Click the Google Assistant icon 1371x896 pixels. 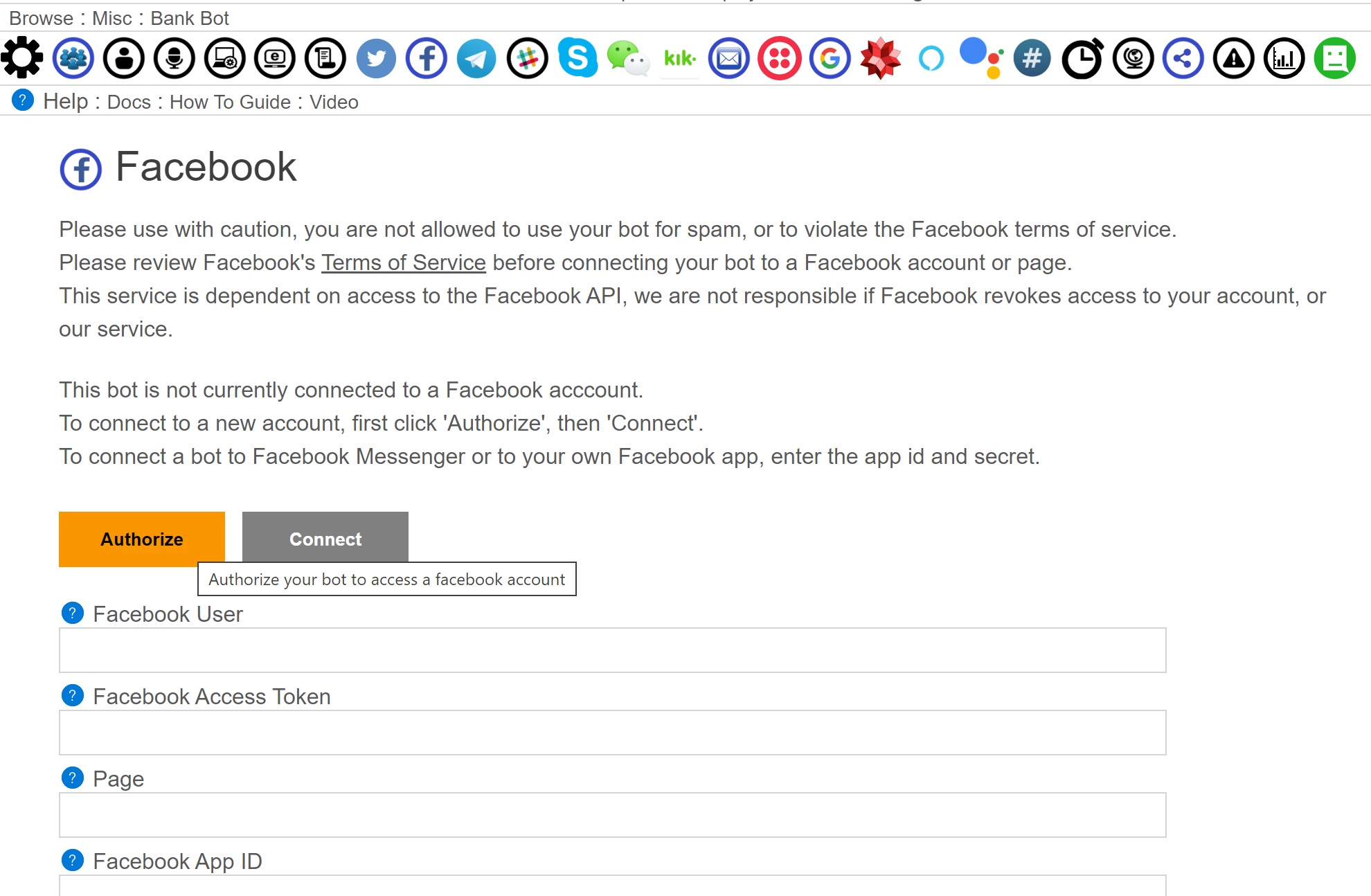(x=981, y=58)
